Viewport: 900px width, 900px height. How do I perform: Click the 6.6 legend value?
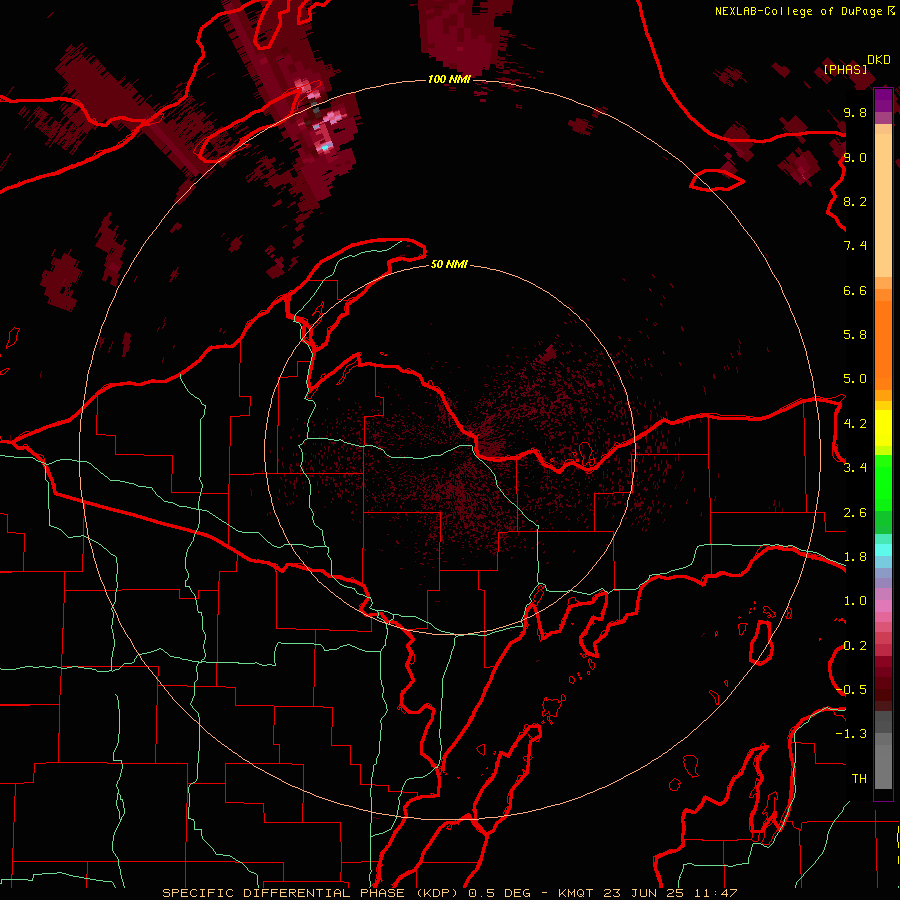pyautogui.click(x=855, y=290)
